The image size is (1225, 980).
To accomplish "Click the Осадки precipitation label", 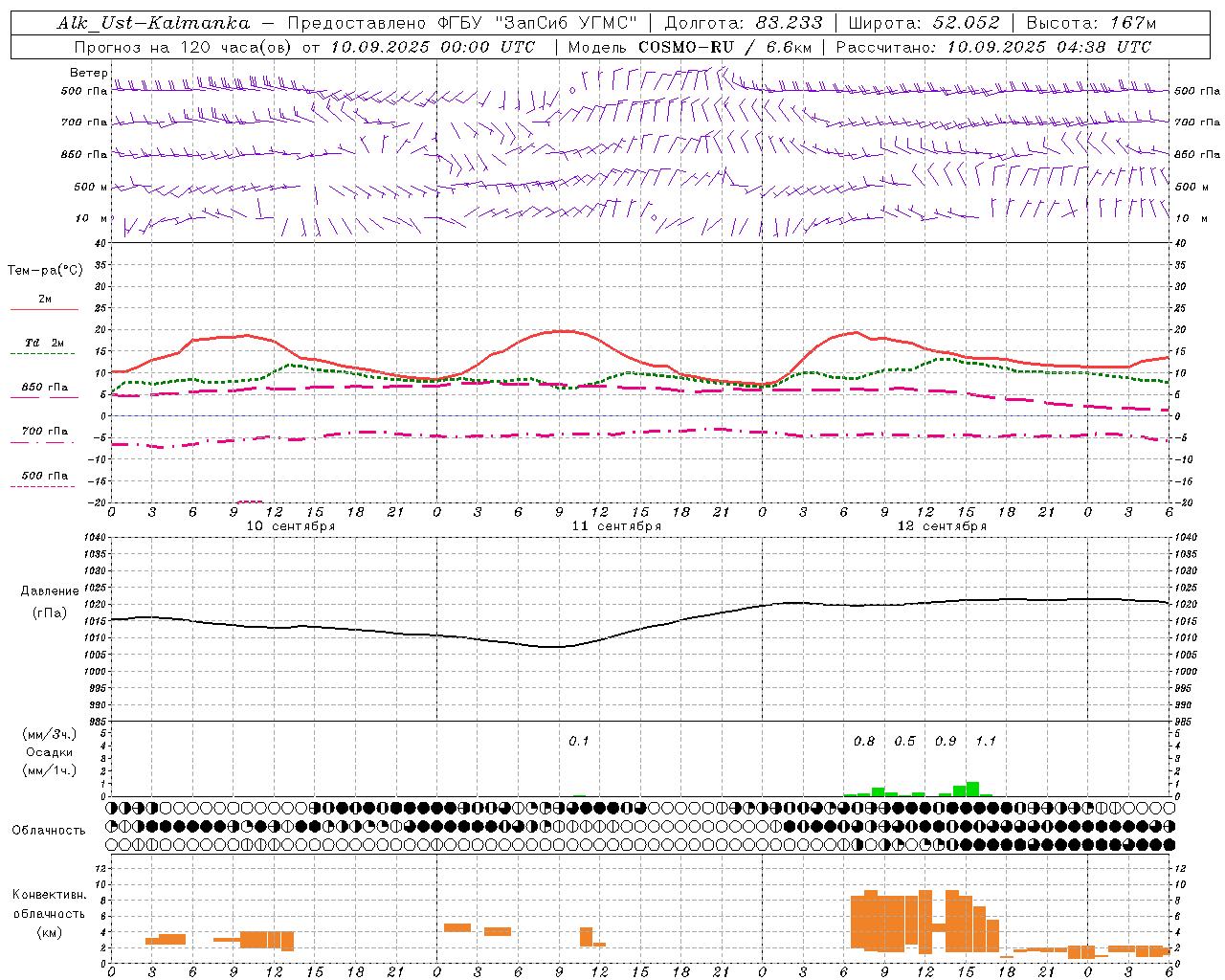I will point(49,752).
